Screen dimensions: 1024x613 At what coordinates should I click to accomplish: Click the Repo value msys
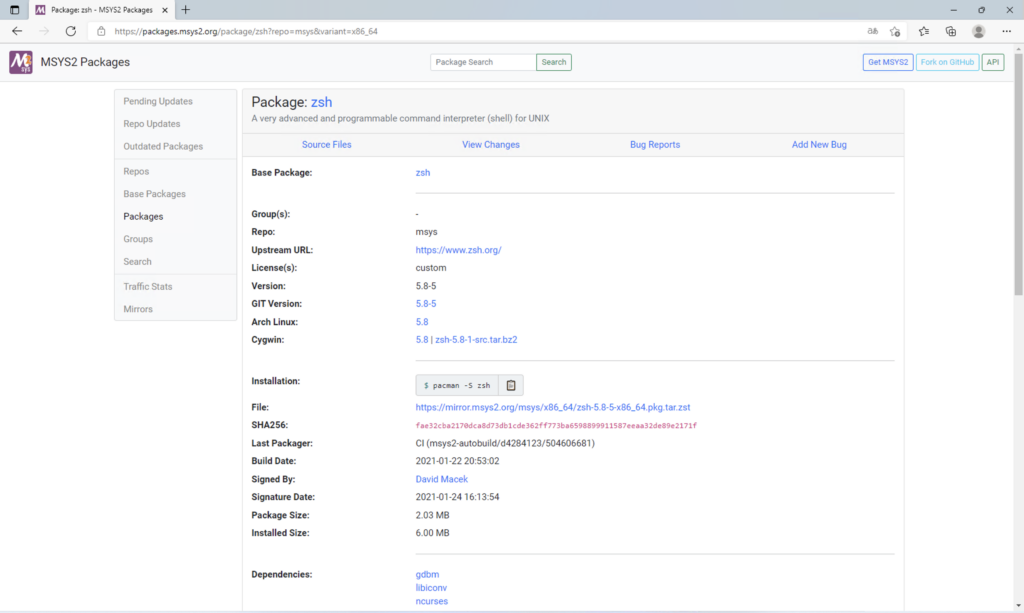[x=426, y=232]
